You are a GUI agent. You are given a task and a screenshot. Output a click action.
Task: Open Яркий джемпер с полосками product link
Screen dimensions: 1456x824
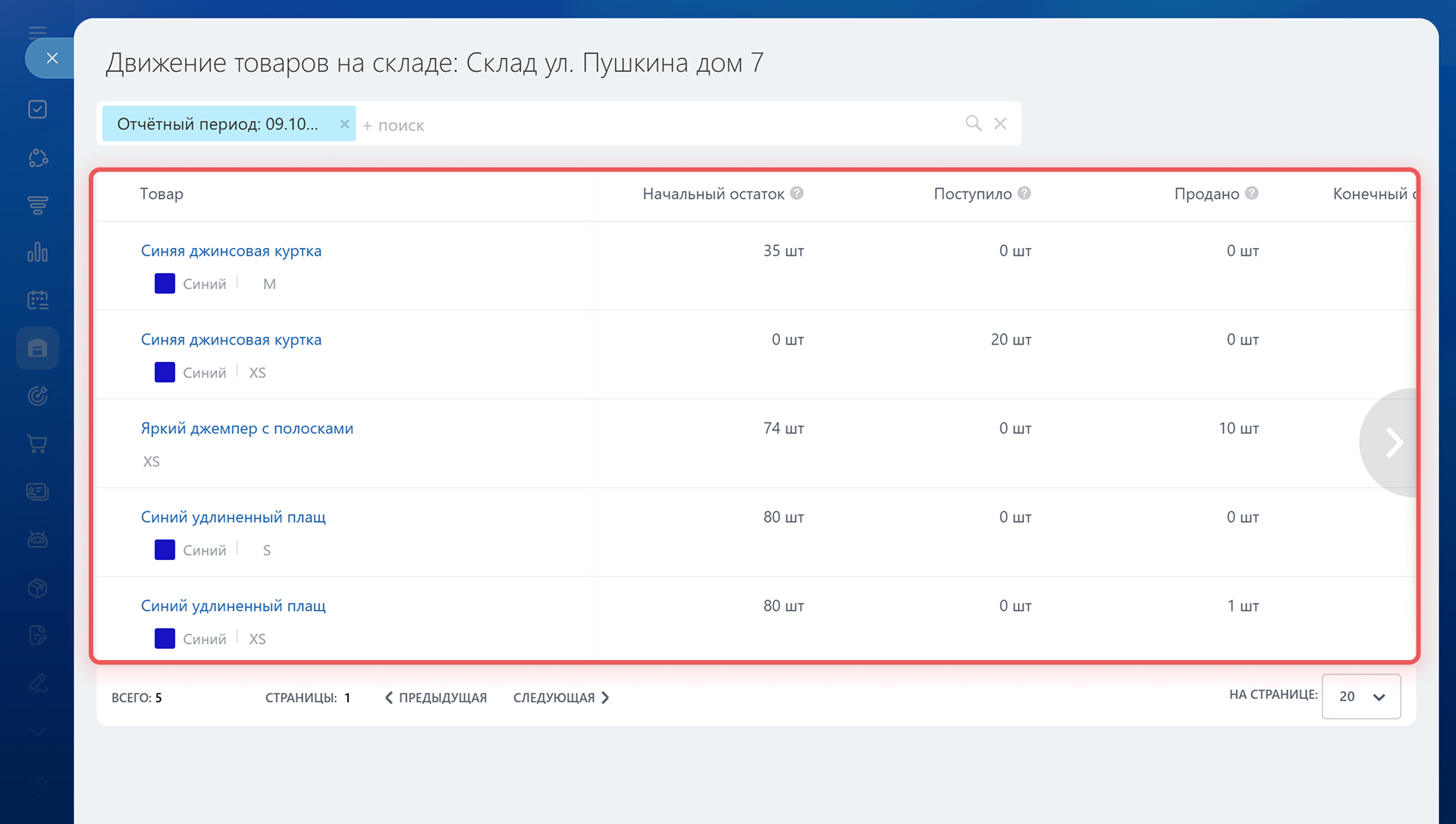pos(246,429)
